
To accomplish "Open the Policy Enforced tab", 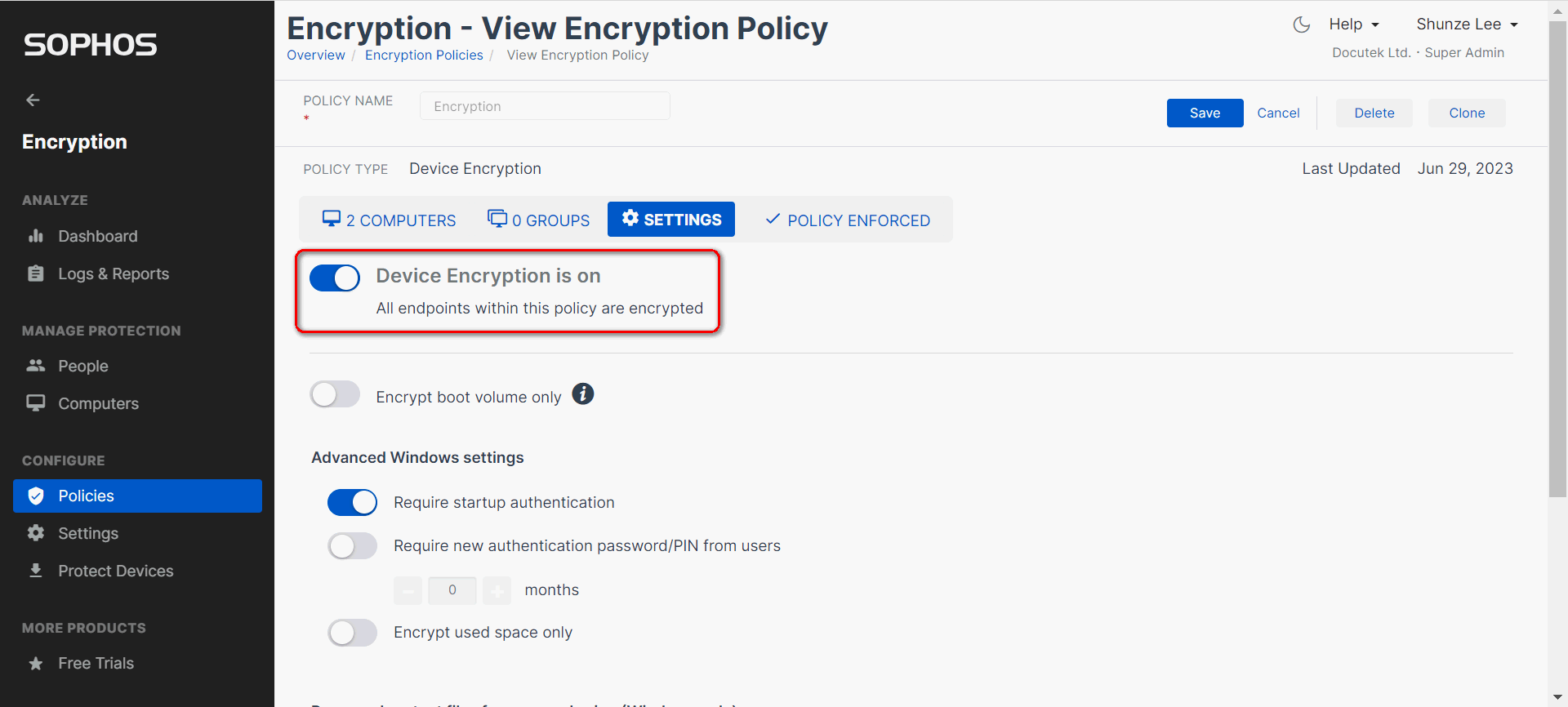I will (848, 220).
